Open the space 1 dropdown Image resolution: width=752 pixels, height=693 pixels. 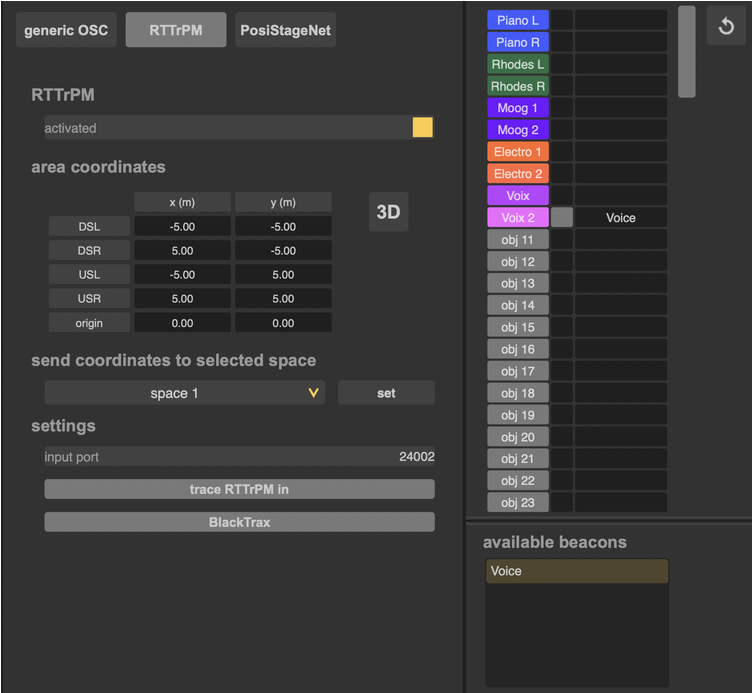[185, 393]
